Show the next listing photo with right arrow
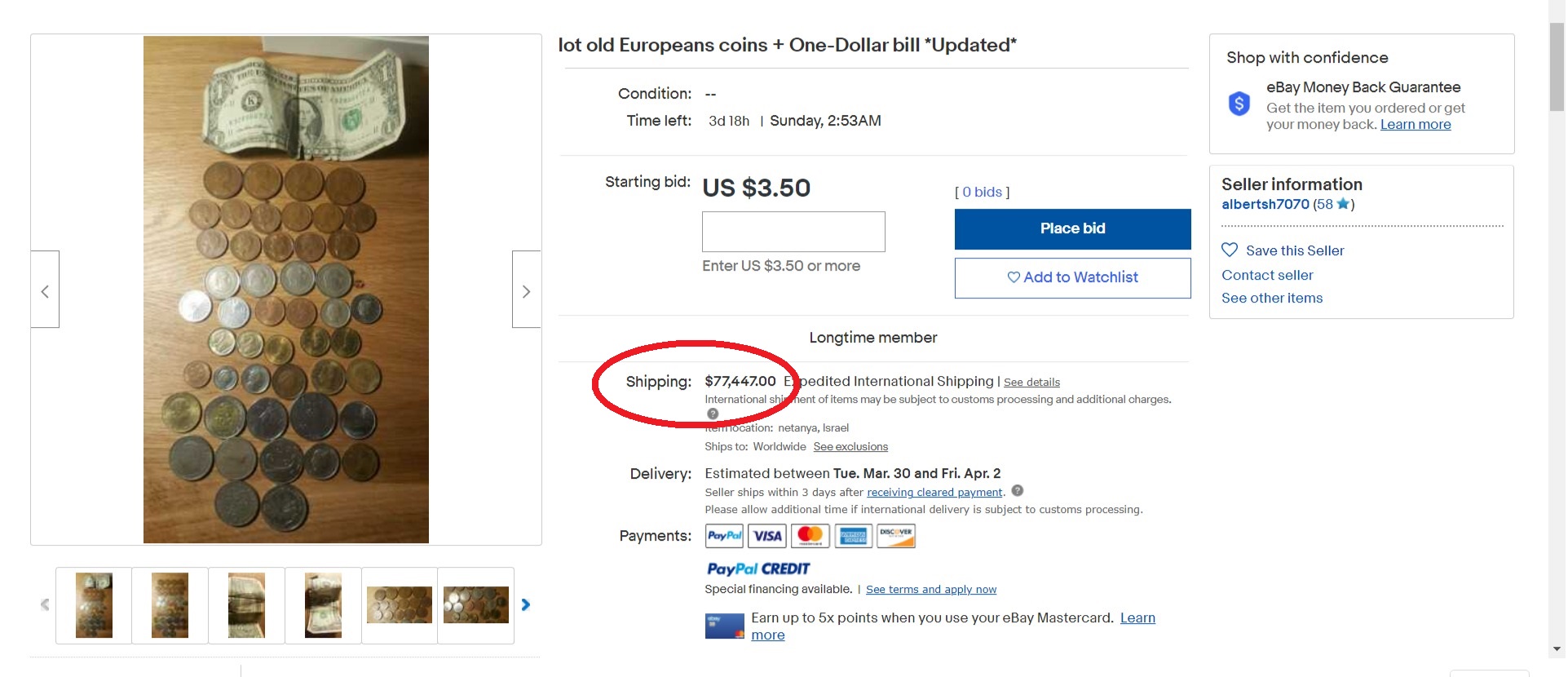Image resolution: width=1568 pixels, height=677 pixels. point(526,290)
